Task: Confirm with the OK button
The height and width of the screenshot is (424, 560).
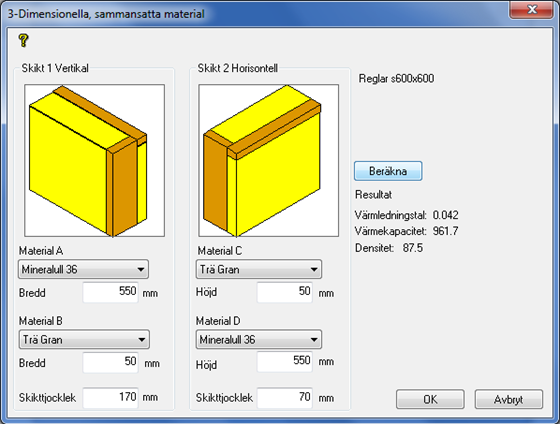Action: [430, 399]
